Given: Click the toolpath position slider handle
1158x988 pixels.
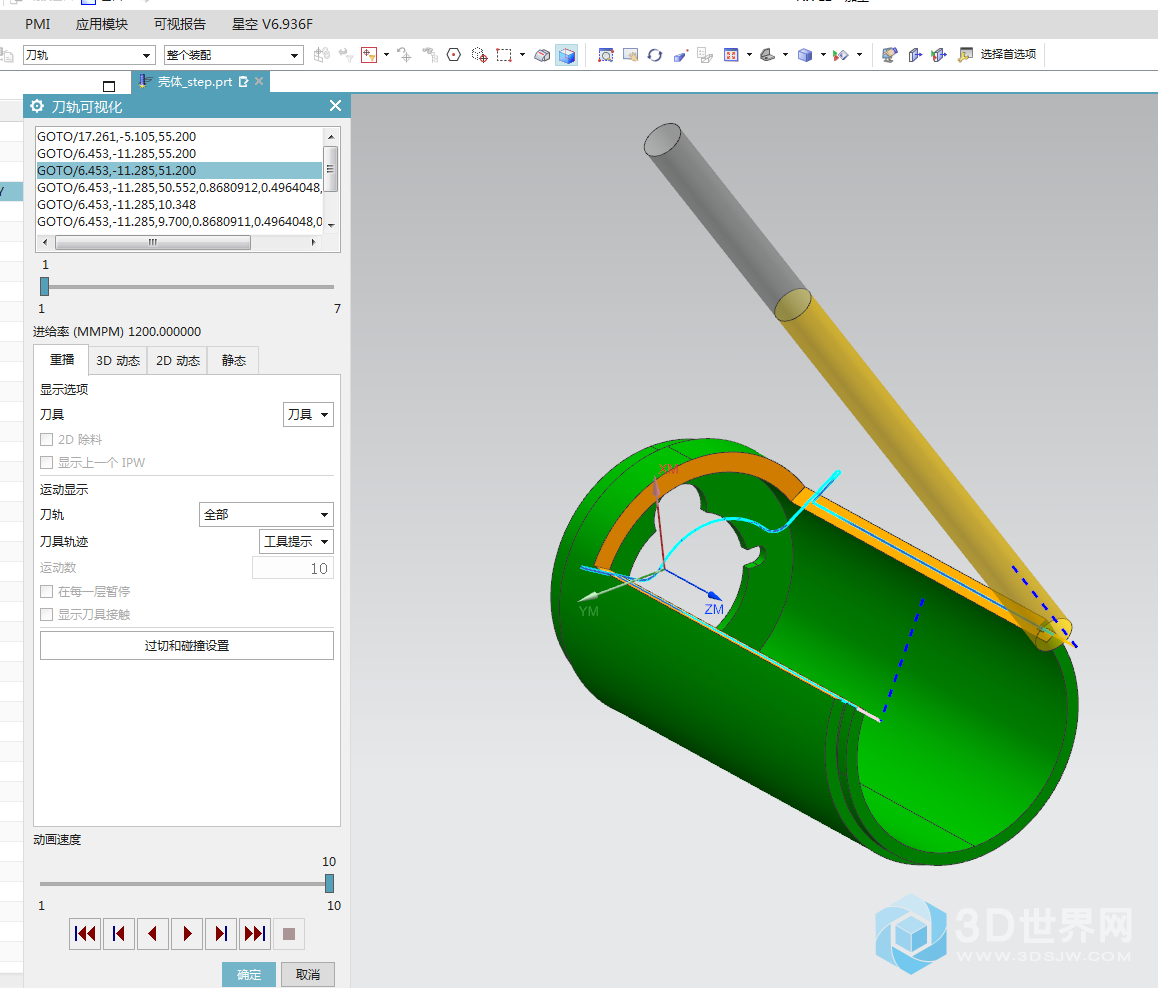Looking at the screenshot, I should click(44, 287).
